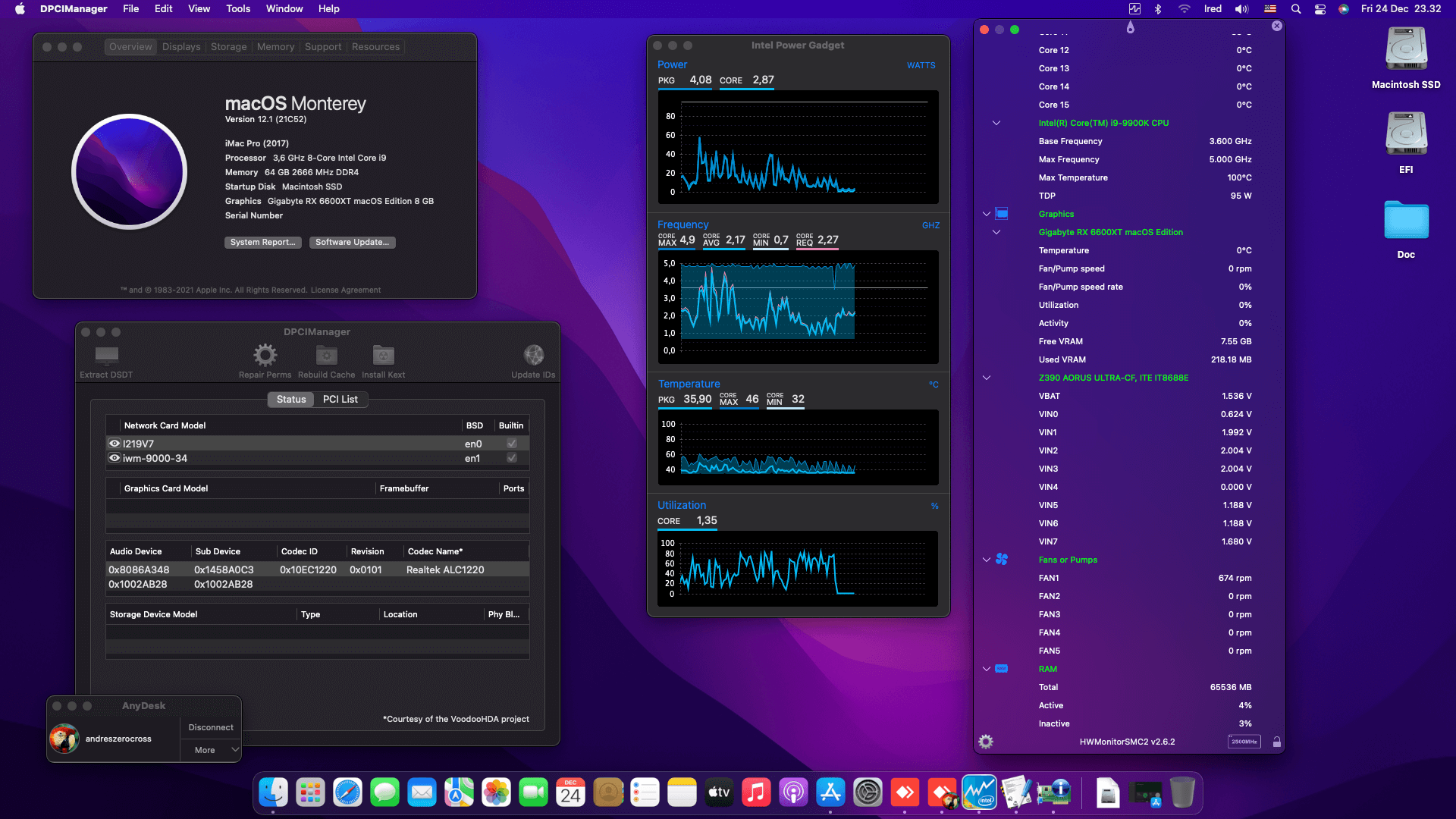The image size is (1456, 819).
Task: Collapse the RAM section chevron
Action: tap(987, 669)
